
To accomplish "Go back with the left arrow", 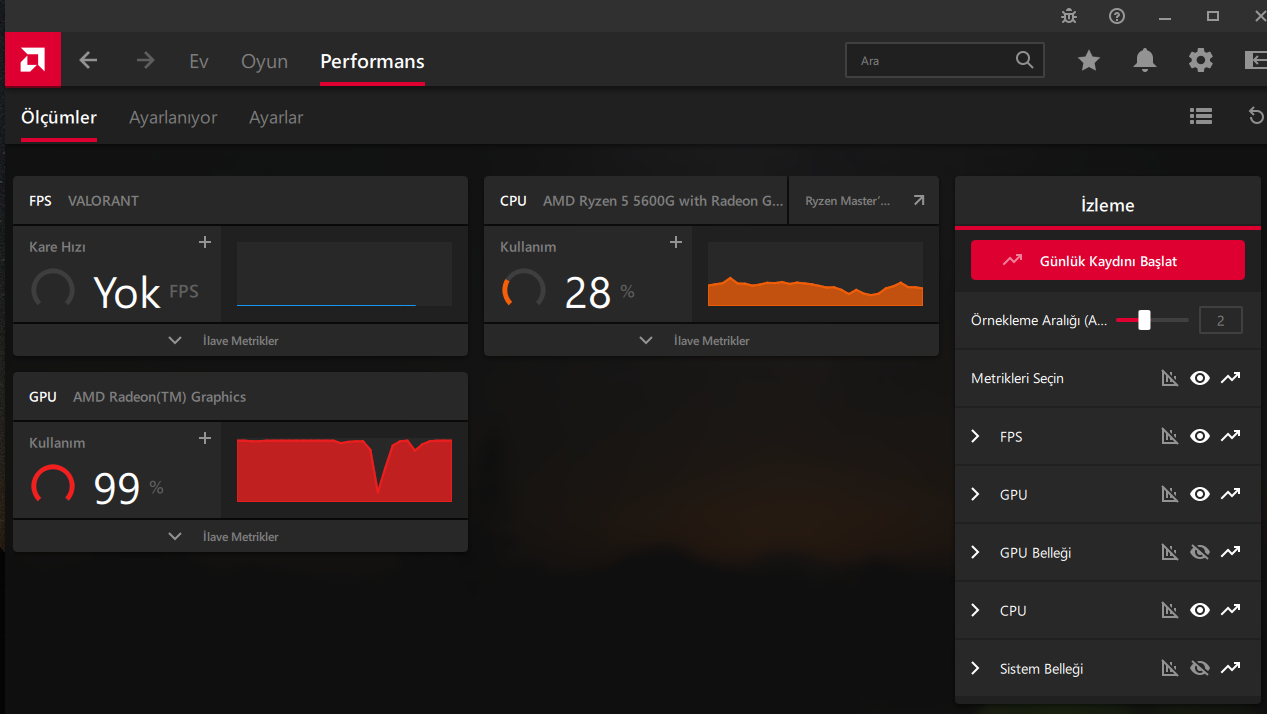I will click(x=88, y=60).
